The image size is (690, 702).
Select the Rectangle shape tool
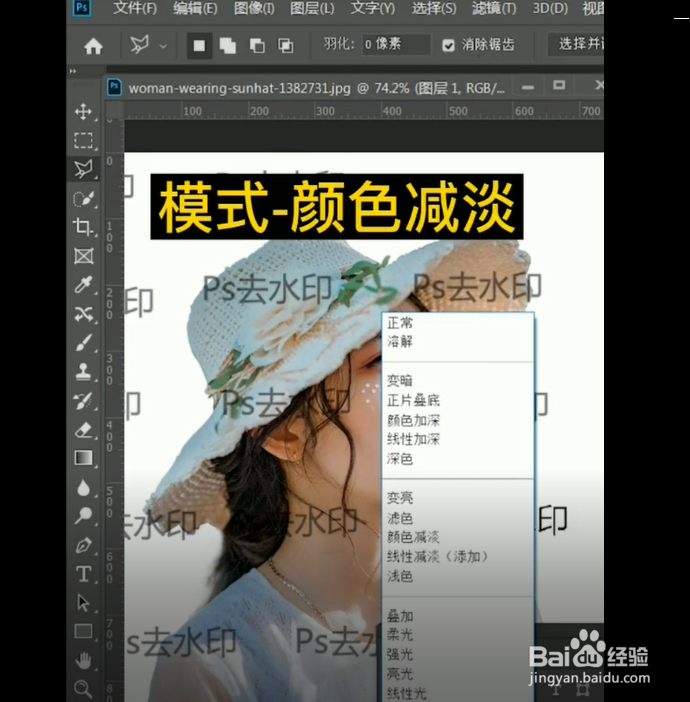click(x=83, y=631)
